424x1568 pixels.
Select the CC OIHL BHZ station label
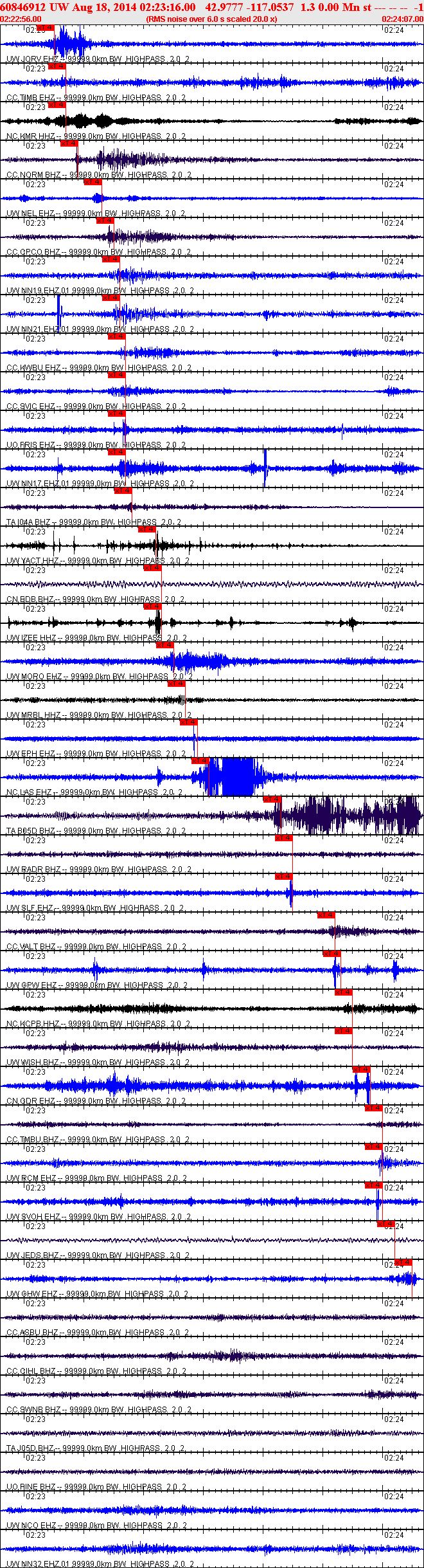31,1371
